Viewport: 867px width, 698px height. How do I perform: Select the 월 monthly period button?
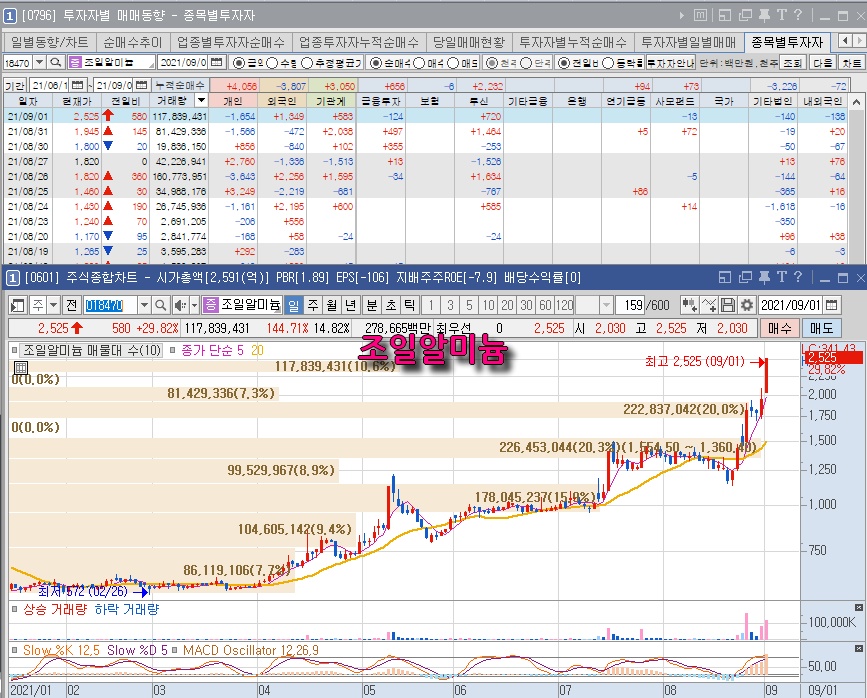pos(332,305)
